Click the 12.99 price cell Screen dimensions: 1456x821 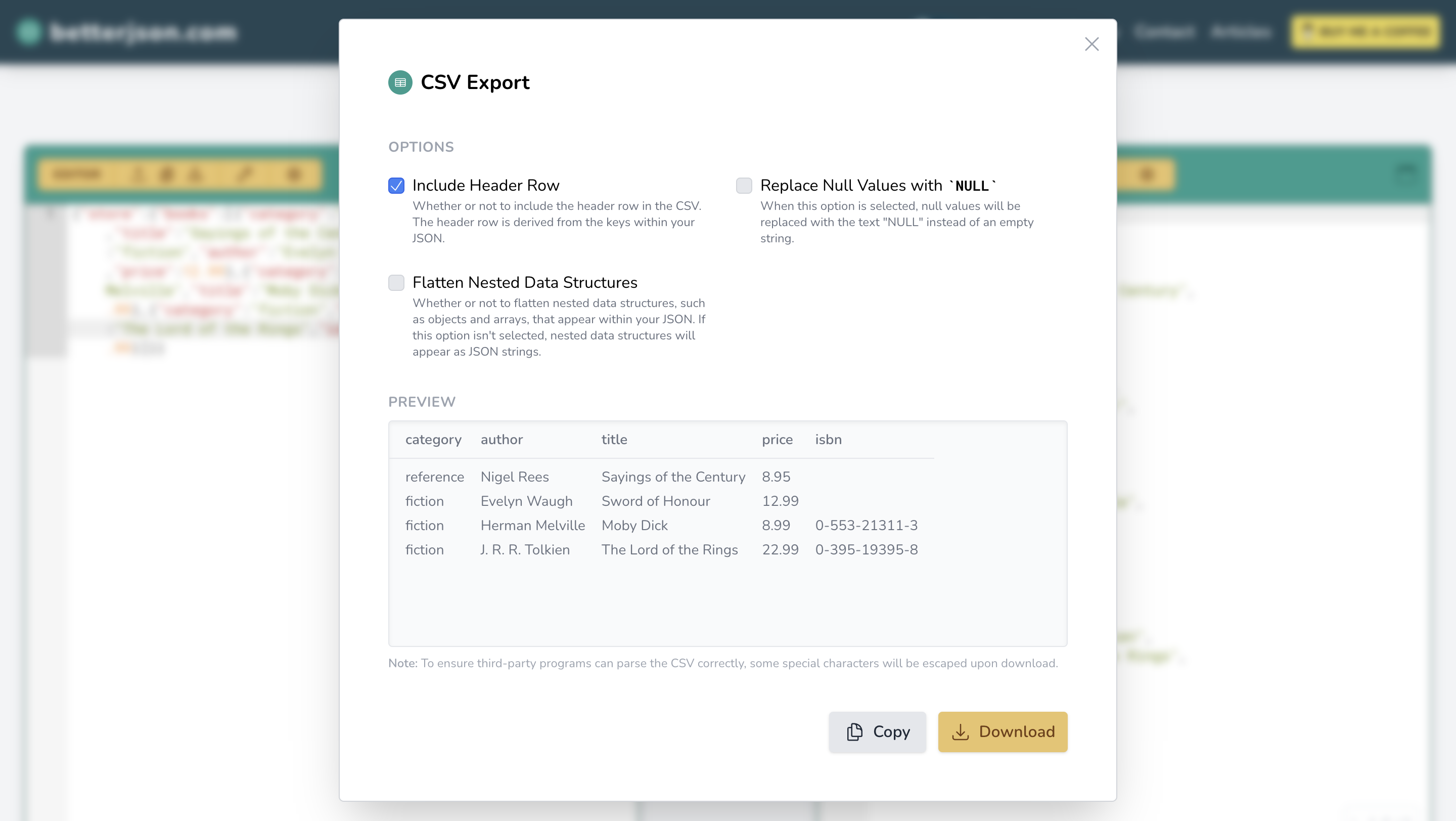(780, 501)
